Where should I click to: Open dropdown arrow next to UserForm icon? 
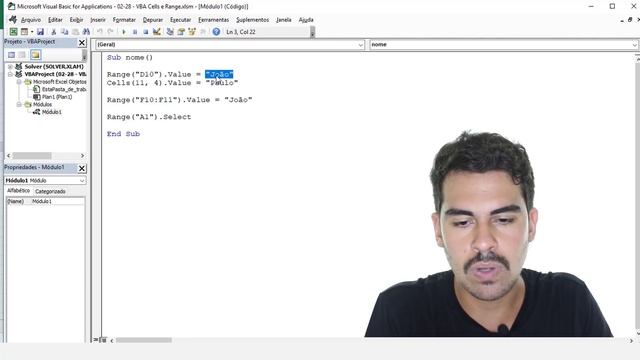point(32,32)
